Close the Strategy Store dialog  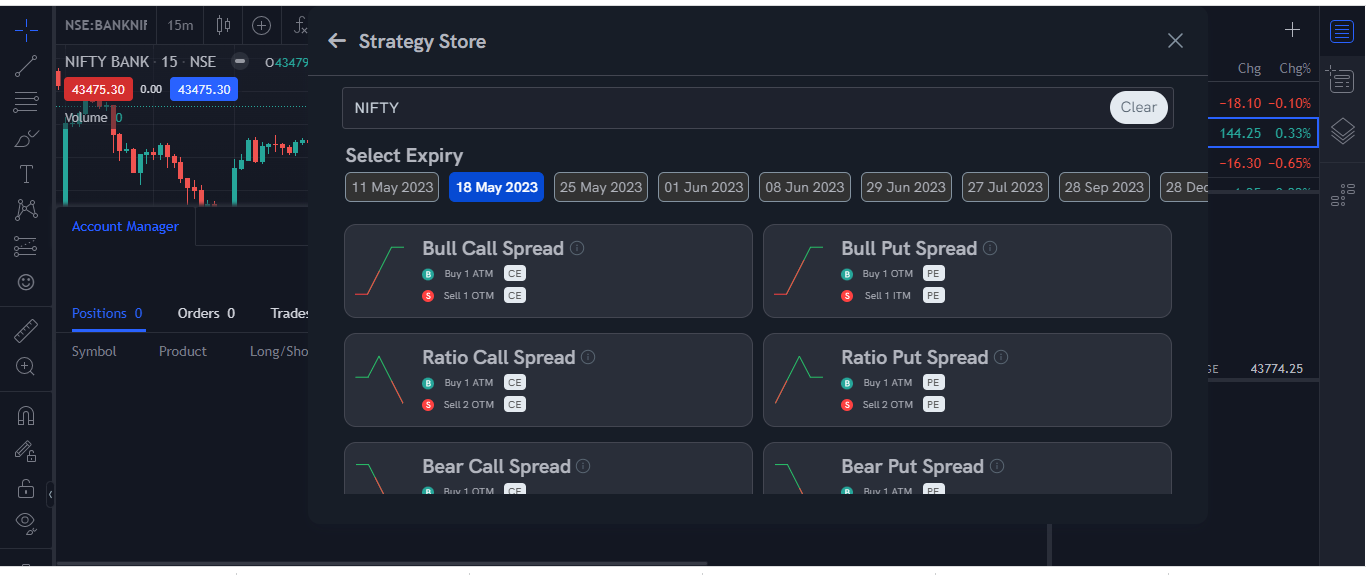1175,41
